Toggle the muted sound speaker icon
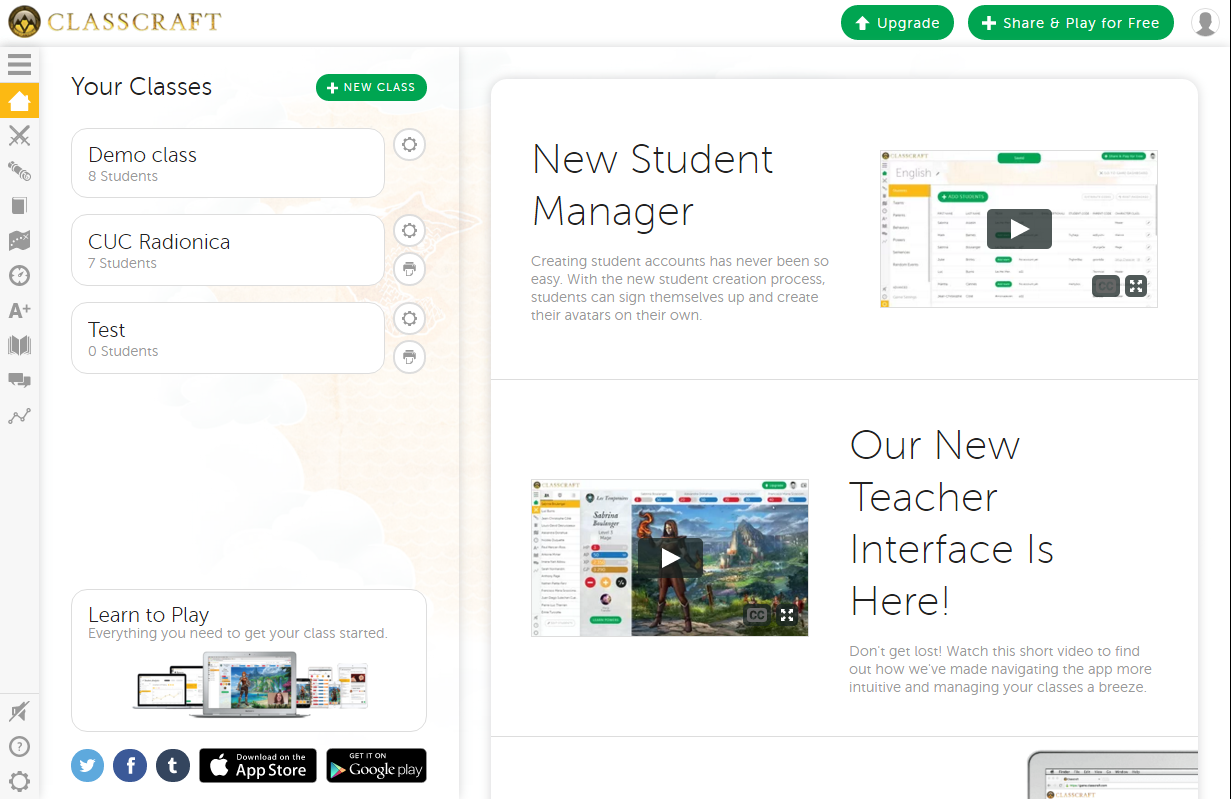This screenshot has height=799, width=1231. (19, 711)
